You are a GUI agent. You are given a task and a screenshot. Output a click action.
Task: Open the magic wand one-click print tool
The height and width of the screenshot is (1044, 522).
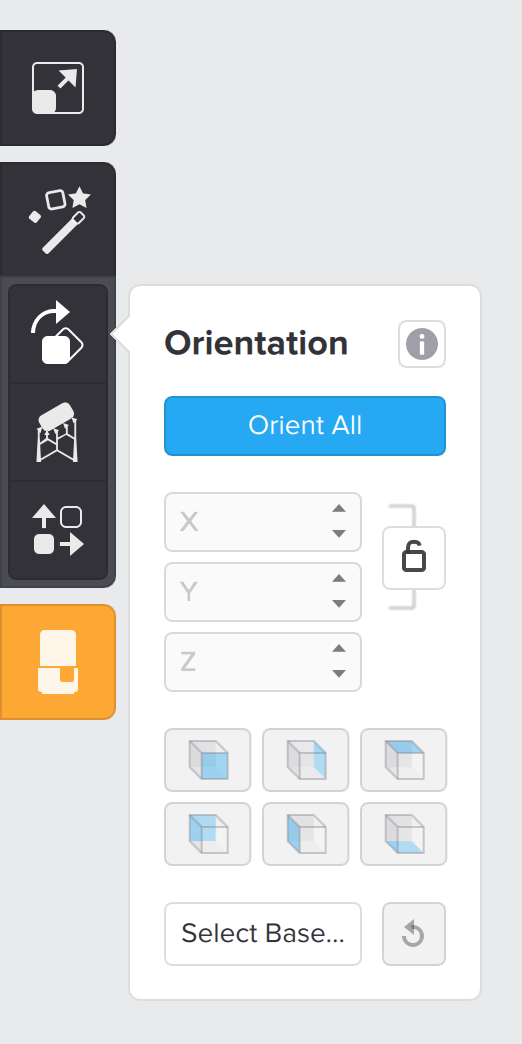point(58,220)
